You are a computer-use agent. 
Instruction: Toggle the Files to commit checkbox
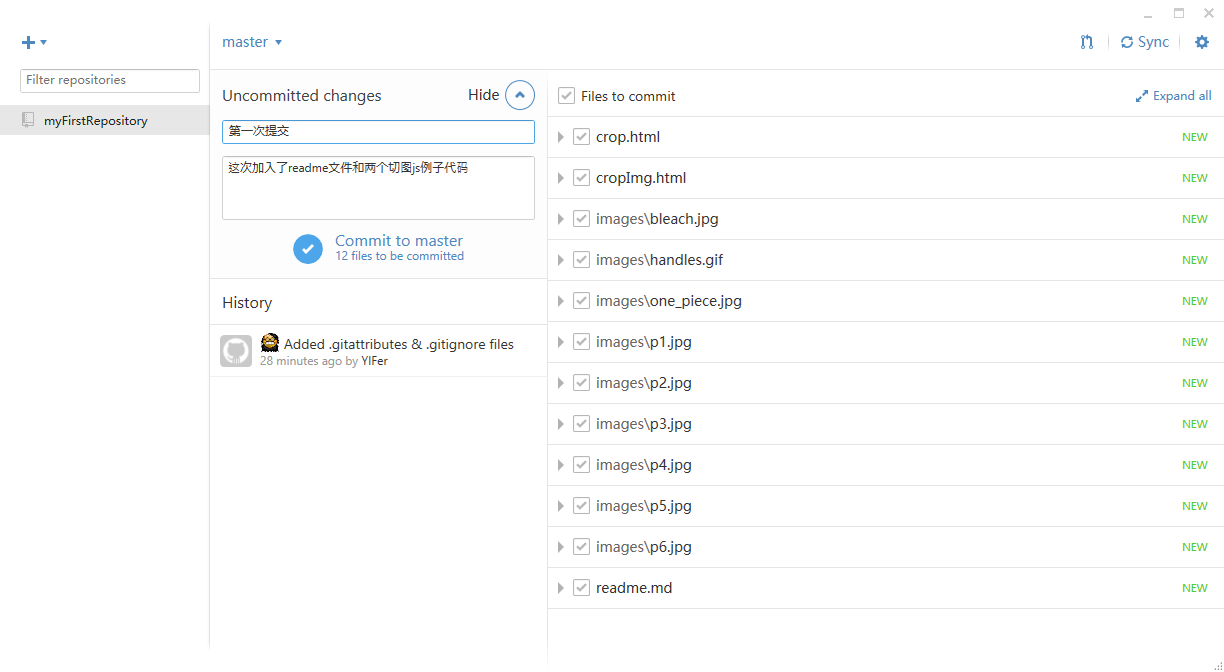coord(566,96)
